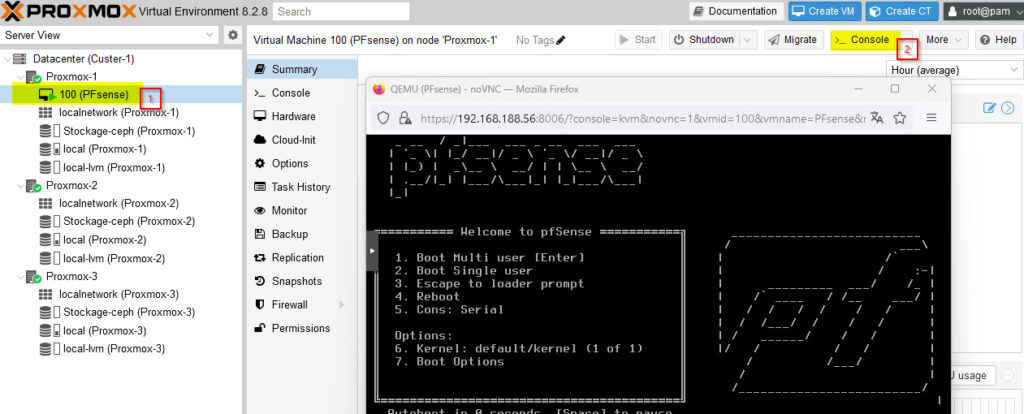
Task: Open the Monitor tab
Action: [302, 210]
